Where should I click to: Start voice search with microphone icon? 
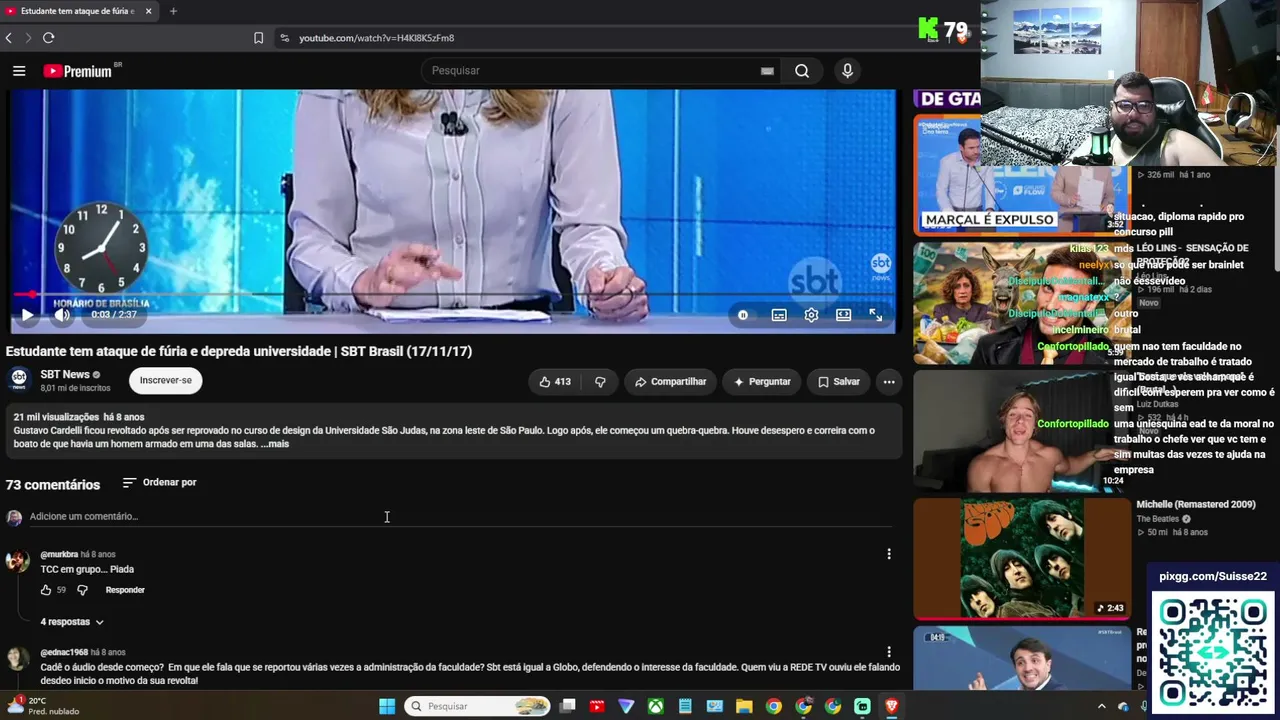click(x=847, y=71)
